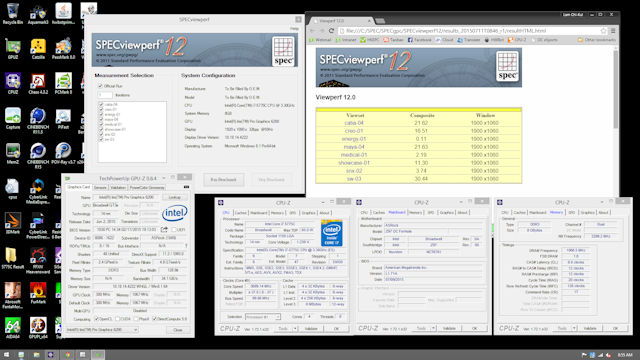
Task: Toggle the OpenCL checkbox in GPU-Z
Action: [97, 319]
